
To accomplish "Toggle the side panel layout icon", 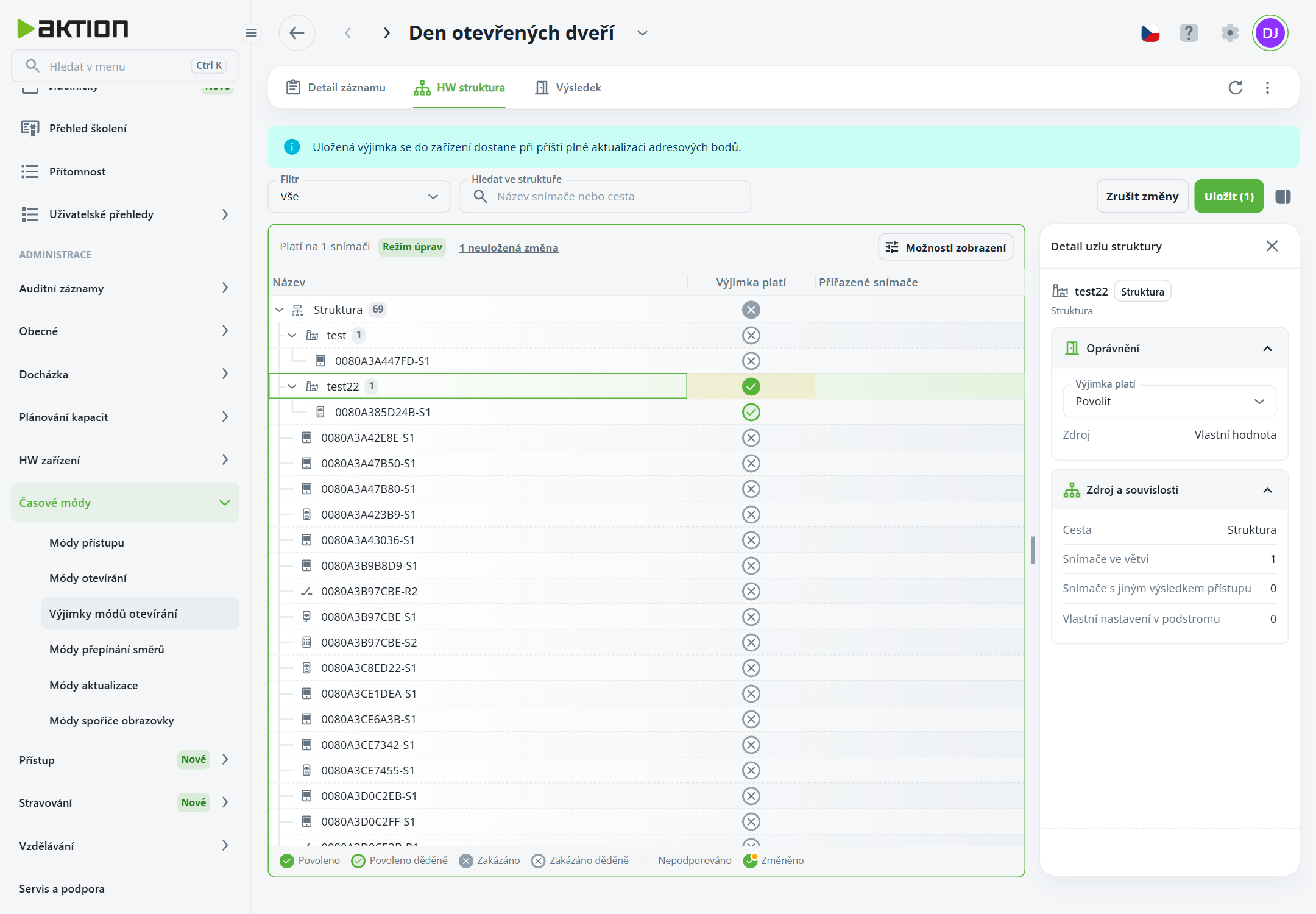I will pos(1283,196).
